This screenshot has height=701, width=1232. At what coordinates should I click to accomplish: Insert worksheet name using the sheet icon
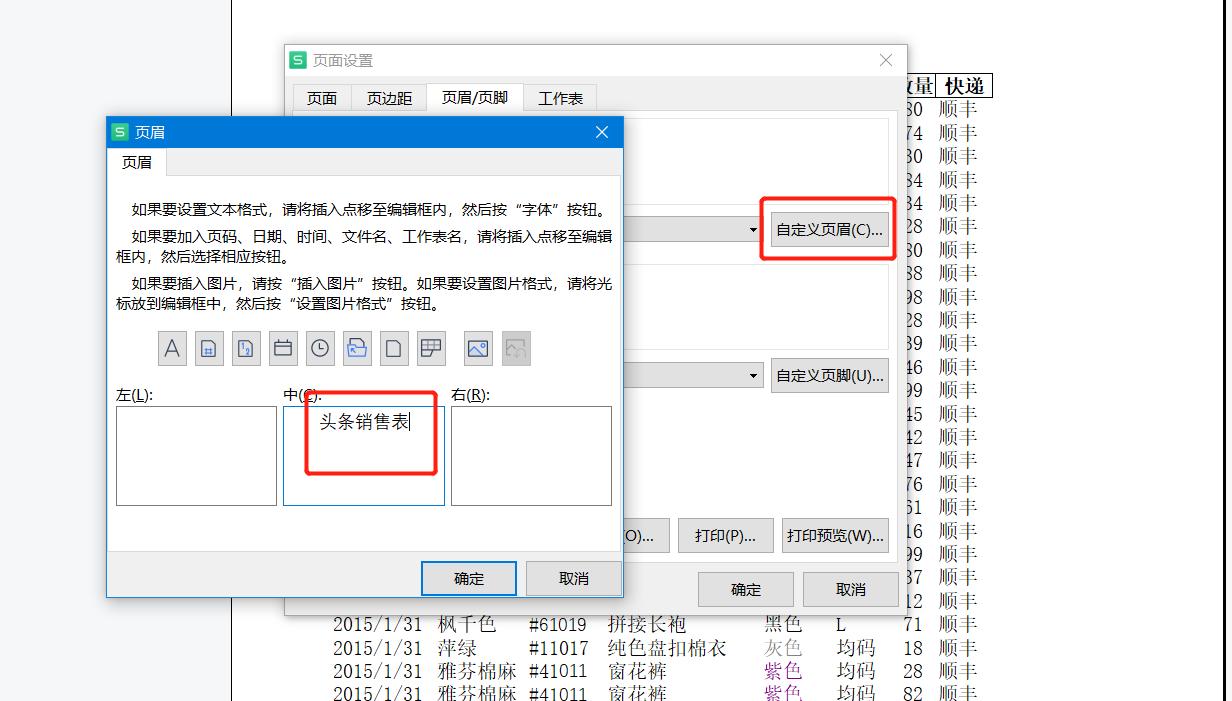point(431,348)
